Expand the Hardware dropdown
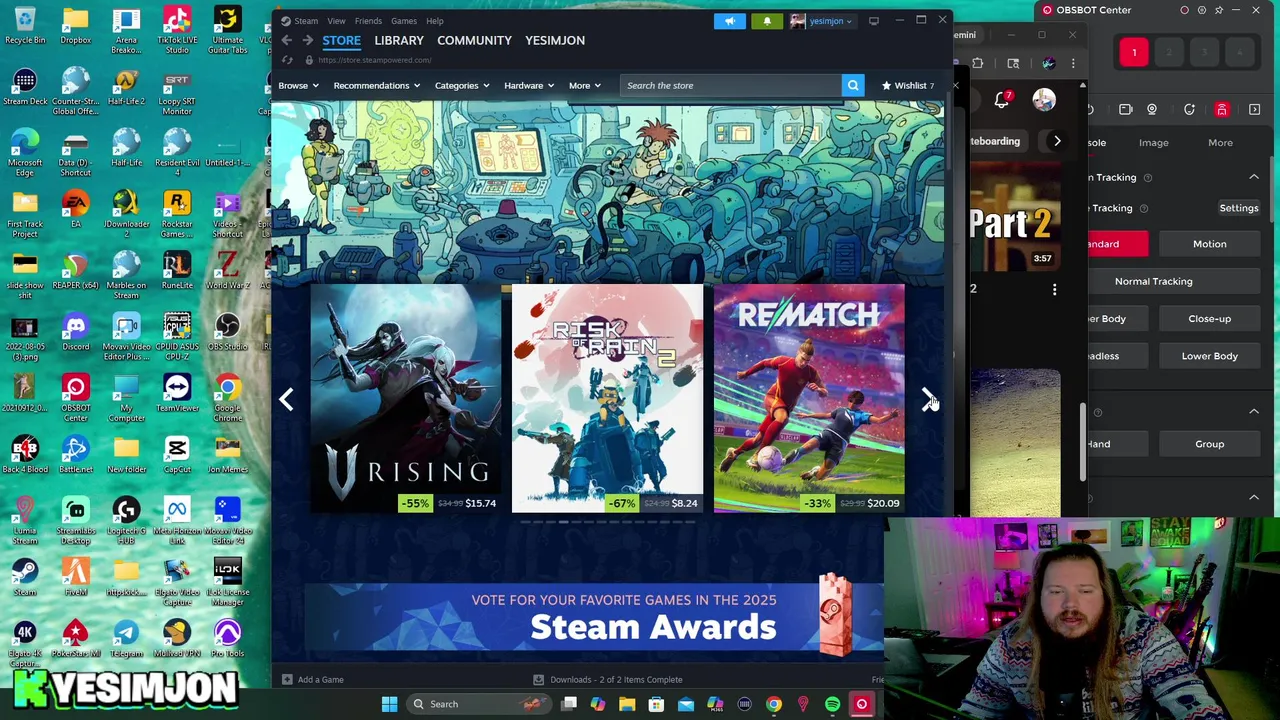This screenshot has height=720, width=1280. click(529, 86)
